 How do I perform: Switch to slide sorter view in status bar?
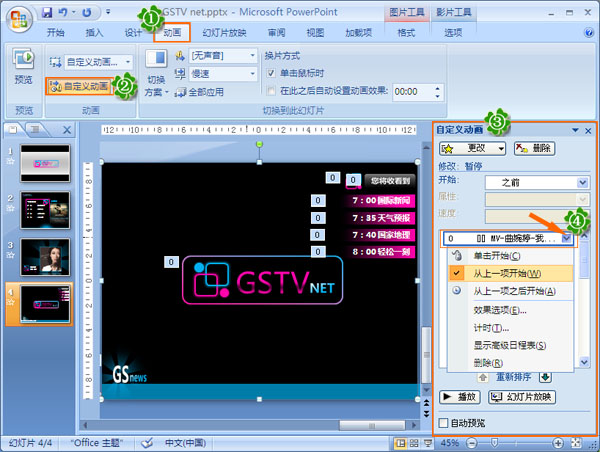click(414, 443)
